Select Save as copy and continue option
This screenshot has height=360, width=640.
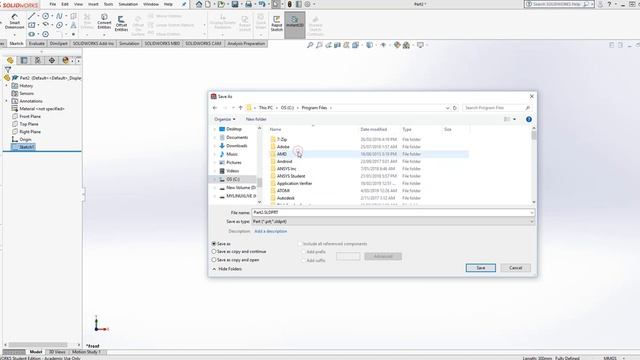pos(214,251)
